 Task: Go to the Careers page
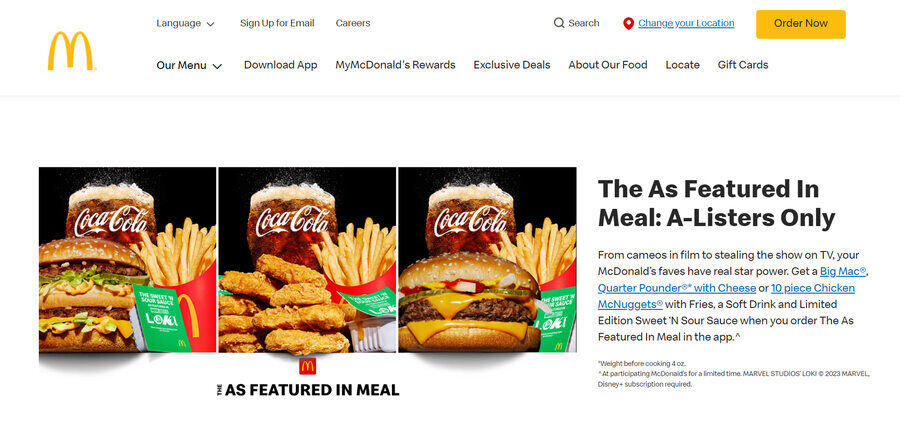coord(353,23)
